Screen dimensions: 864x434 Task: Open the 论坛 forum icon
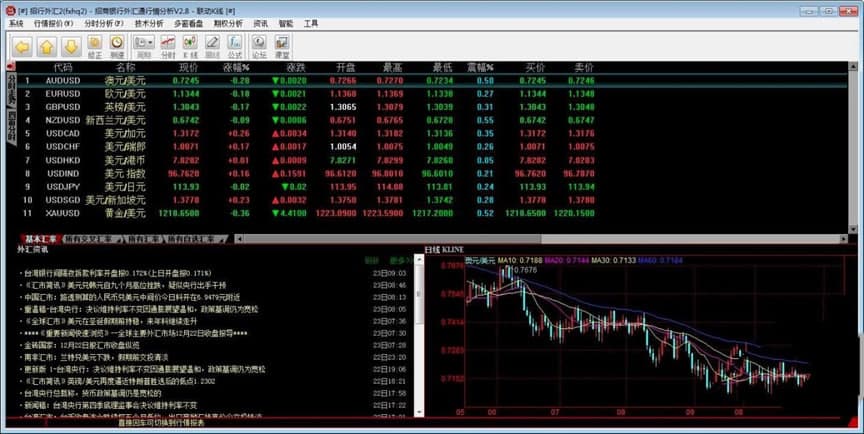[259, 47]
